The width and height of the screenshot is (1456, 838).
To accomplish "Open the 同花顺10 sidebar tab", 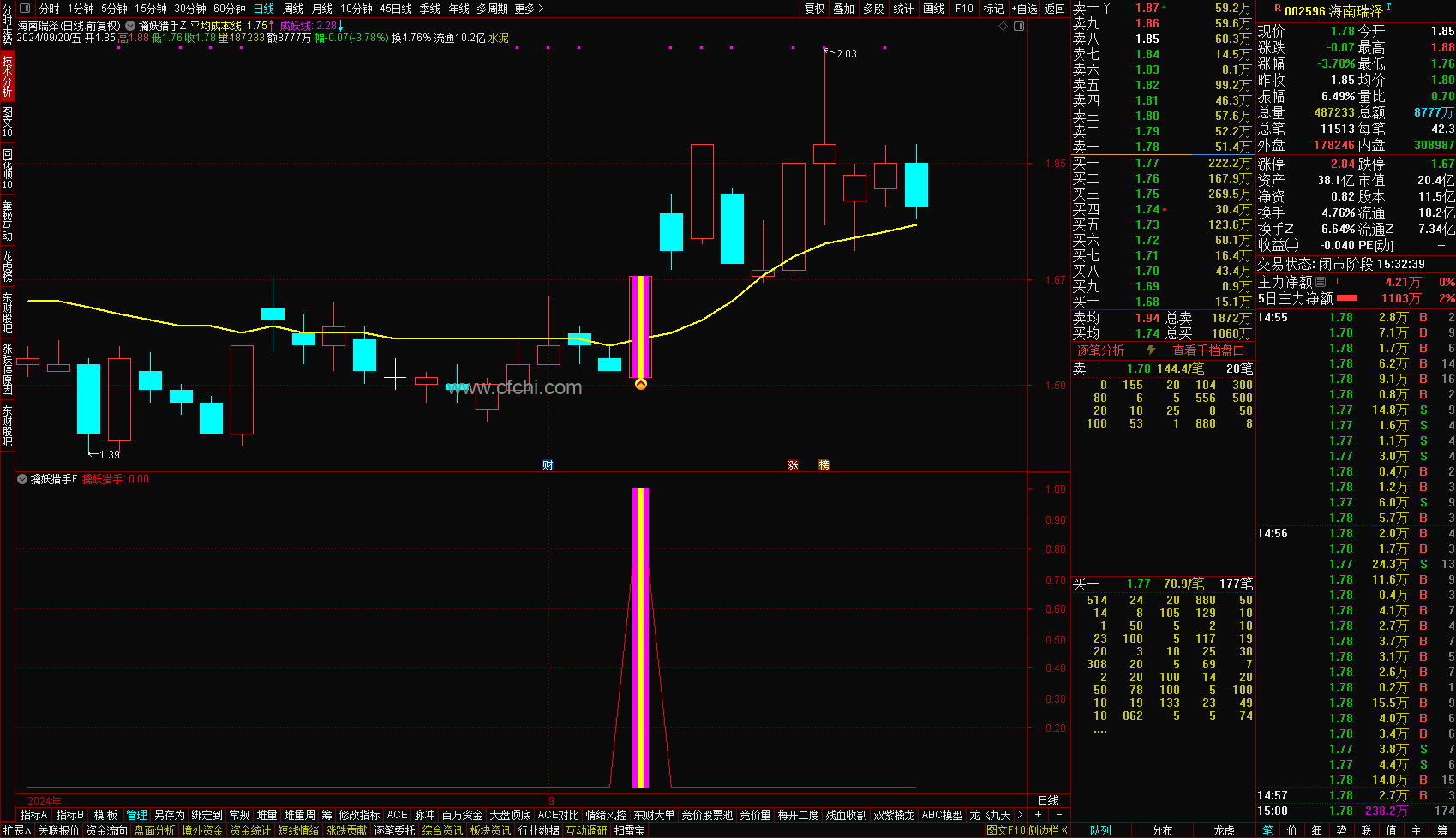I will (x=7, y=169).
